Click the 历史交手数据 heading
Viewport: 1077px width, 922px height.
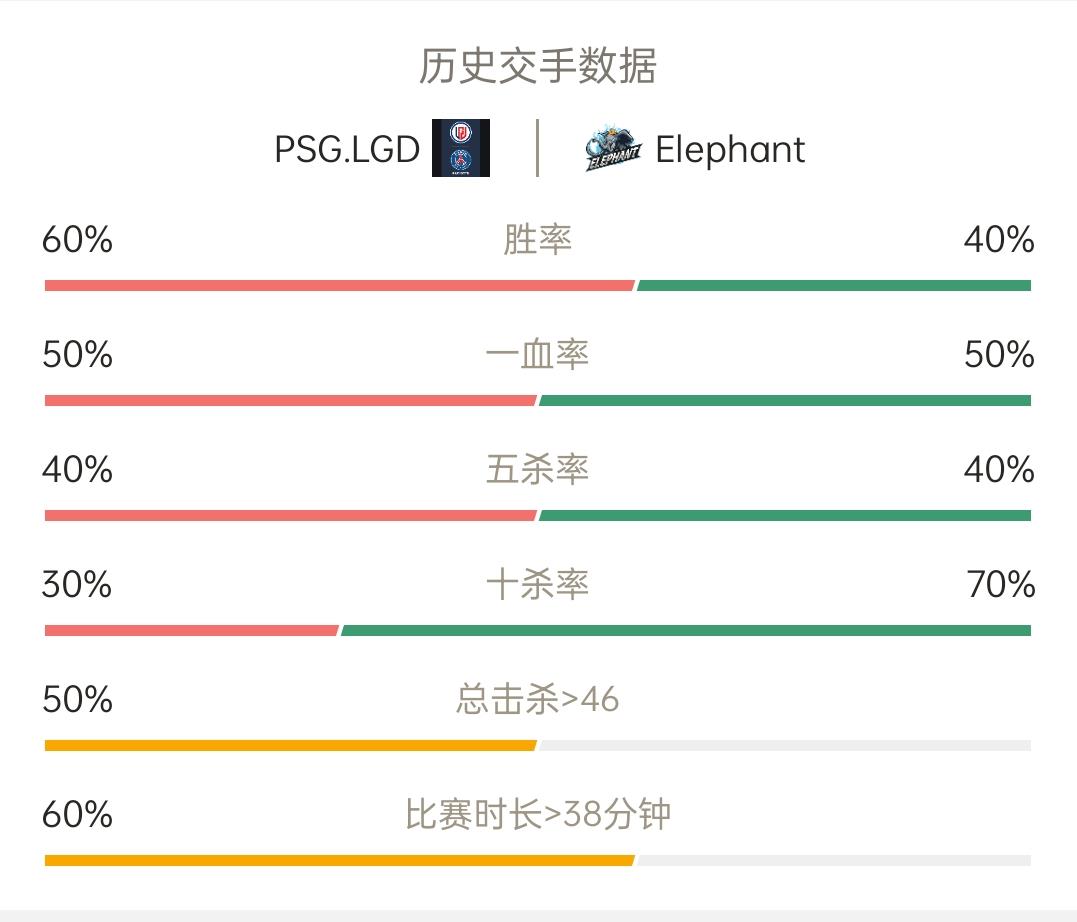538,66
